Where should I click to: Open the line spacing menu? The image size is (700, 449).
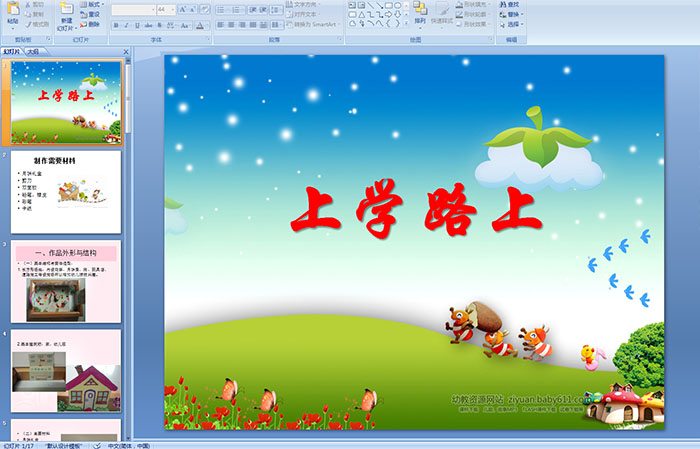click(276, 9)
